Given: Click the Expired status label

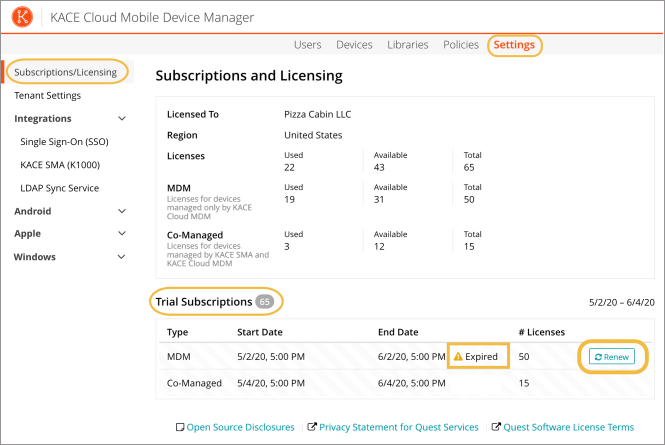Looking at the screenshot, I should point(481,357).
